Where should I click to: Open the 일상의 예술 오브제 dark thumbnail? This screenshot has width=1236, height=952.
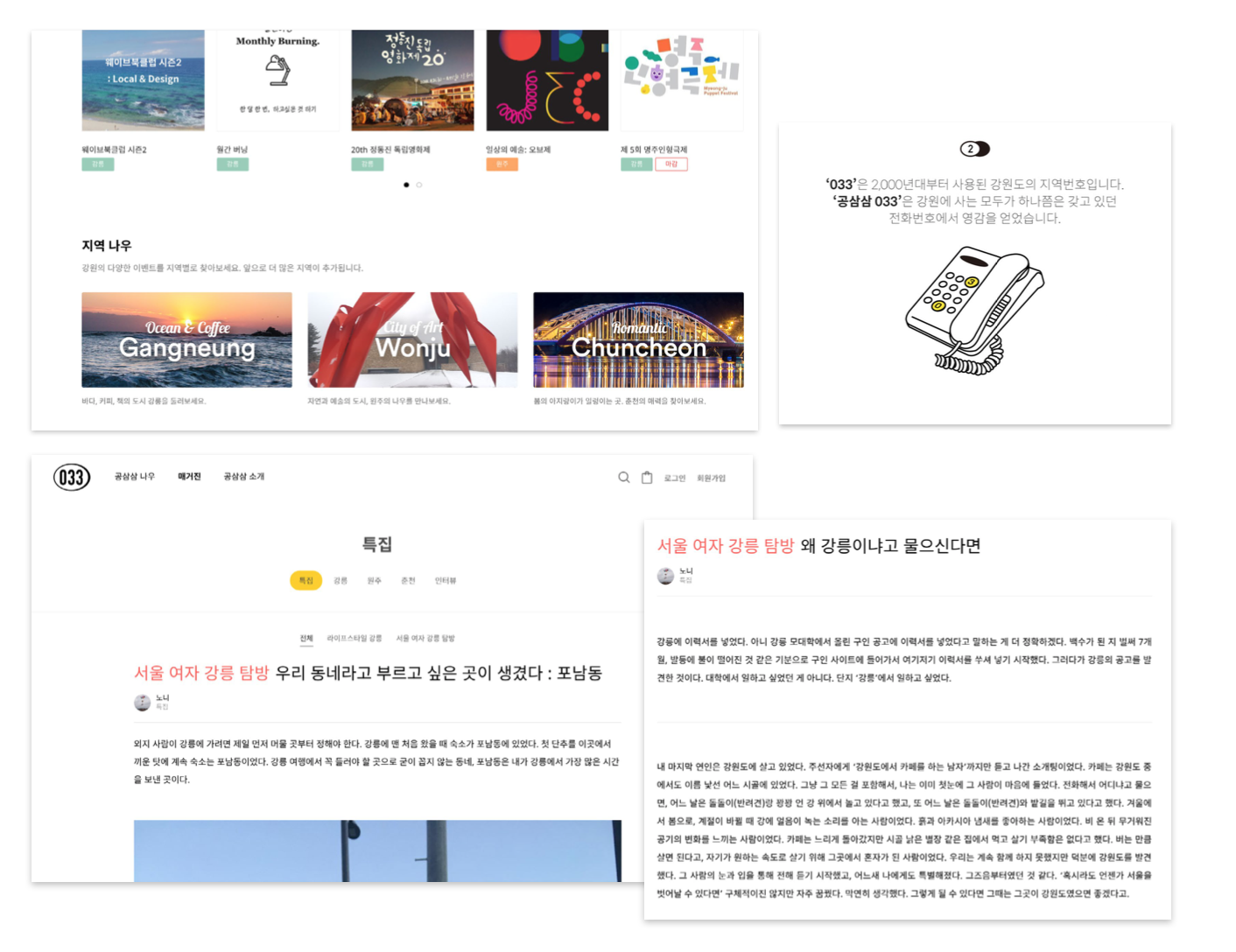pos(547,80)
